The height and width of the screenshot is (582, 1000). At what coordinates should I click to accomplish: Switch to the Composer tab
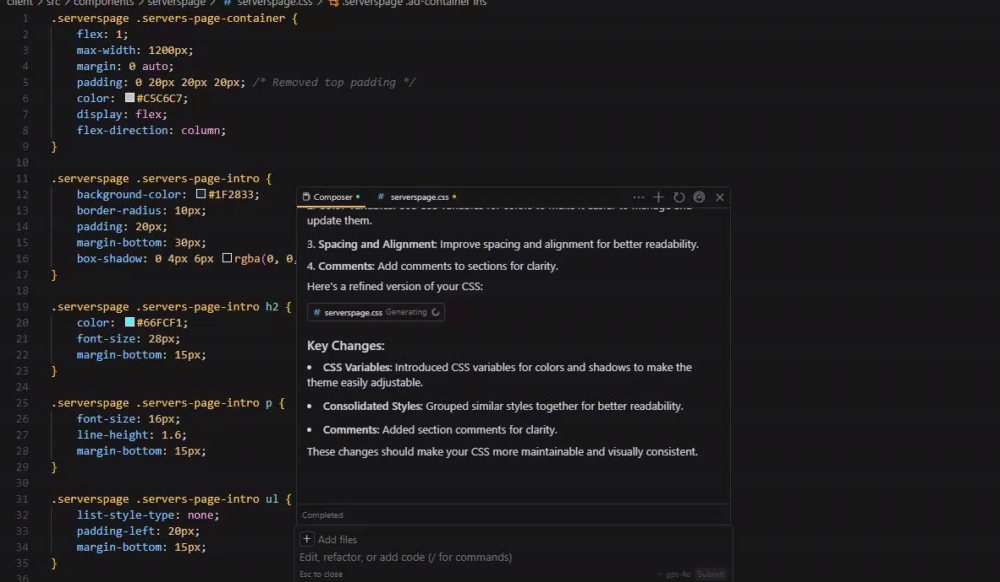[x=331, y=197]
